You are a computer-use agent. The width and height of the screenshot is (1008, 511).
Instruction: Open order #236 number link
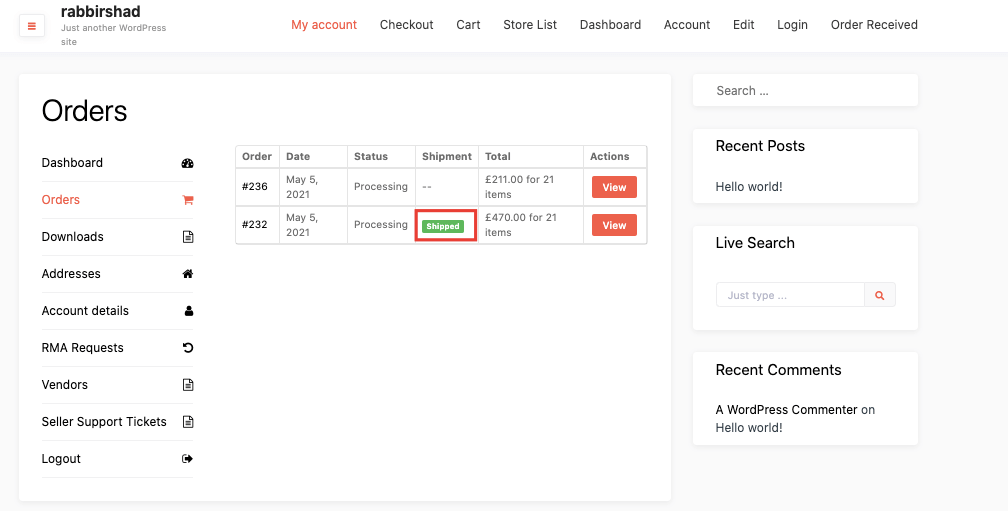point(255,187)
